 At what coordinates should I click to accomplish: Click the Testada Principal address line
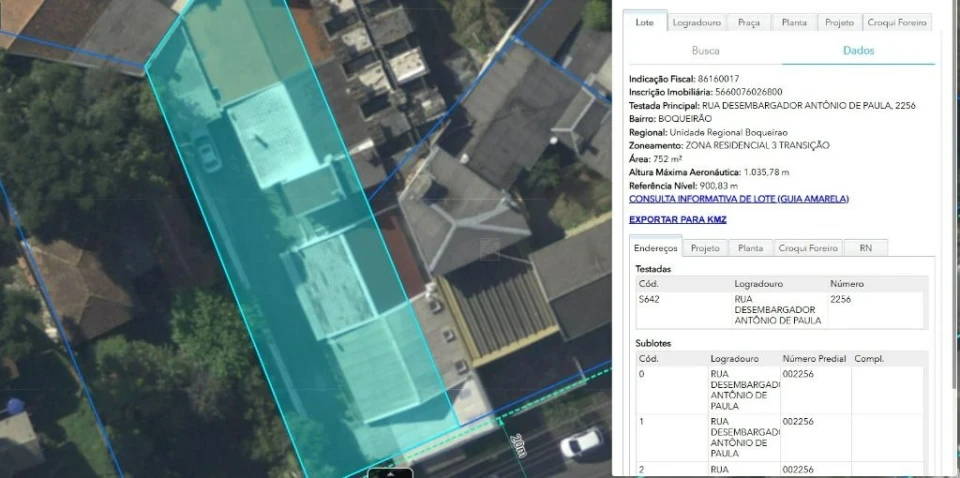click(772, 106)
